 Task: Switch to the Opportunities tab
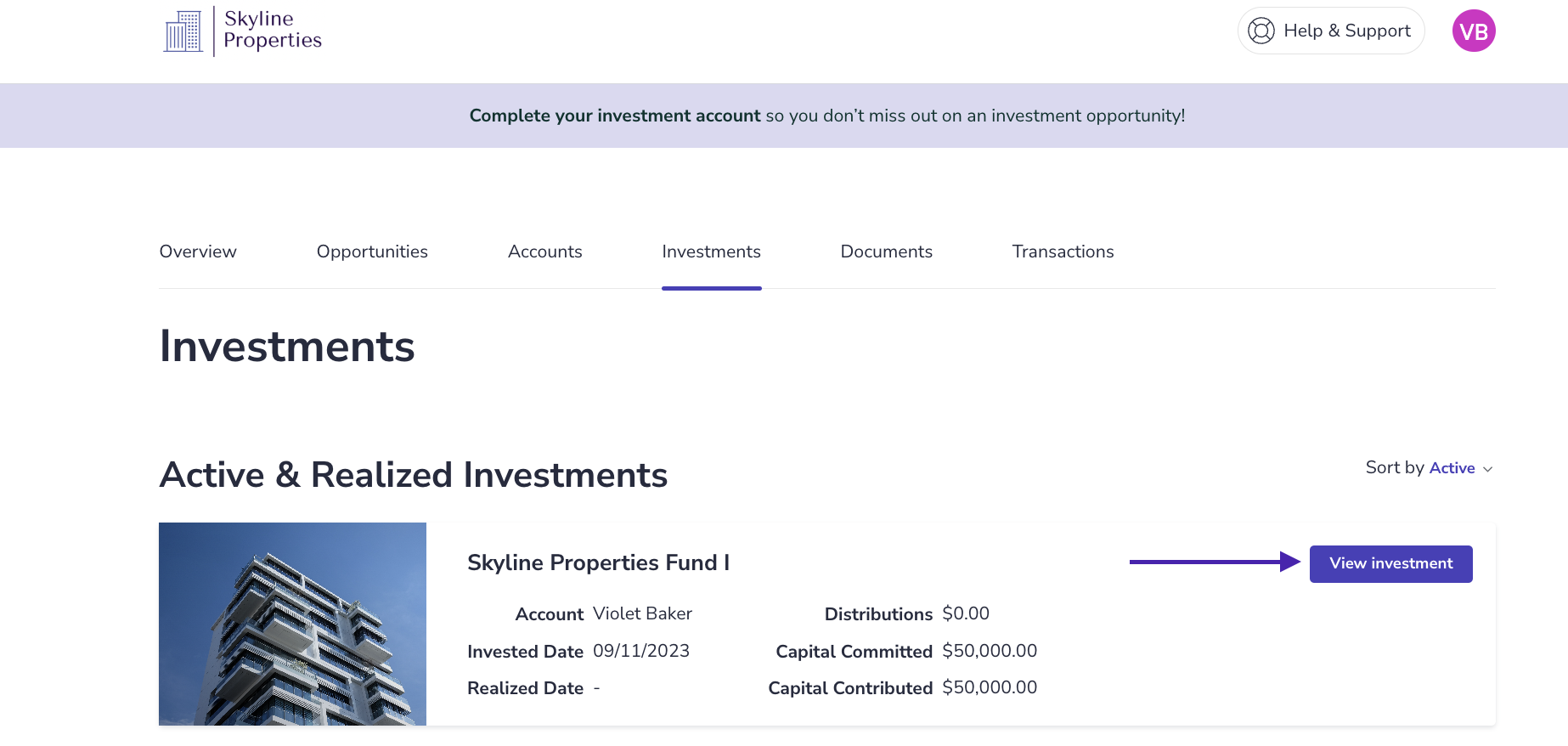(372, 251)
